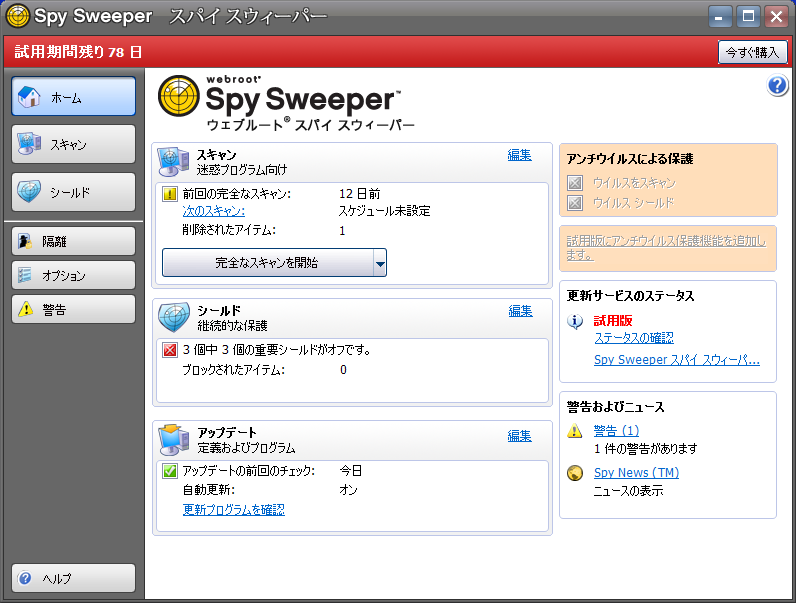Click disabled icon beside ウイルスをスキャン
Screen dimensions: 796x603
(575, 183)
